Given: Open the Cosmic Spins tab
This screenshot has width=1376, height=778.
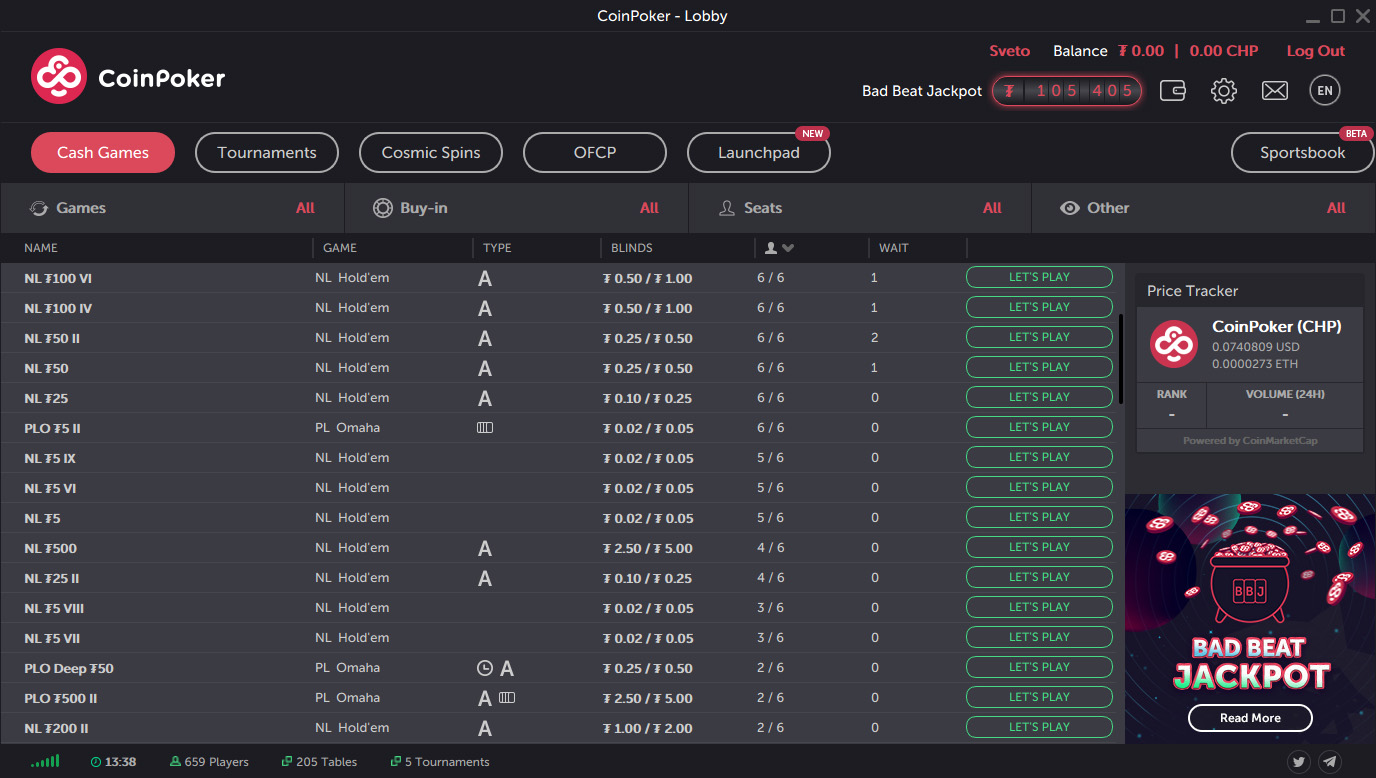Looking at the screenshot, I should tap(431, 153).
